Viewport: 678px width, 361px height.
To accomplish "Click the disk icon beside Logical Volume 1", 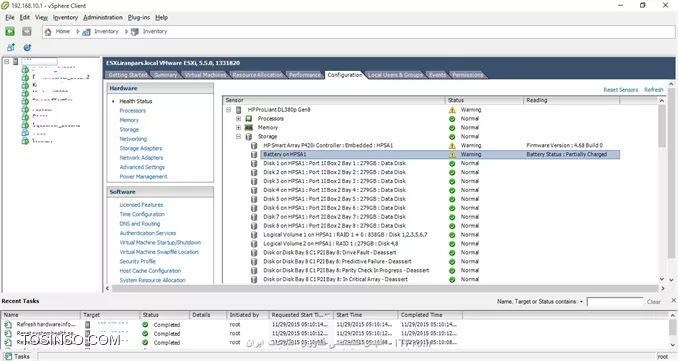I will pos(254,235).
